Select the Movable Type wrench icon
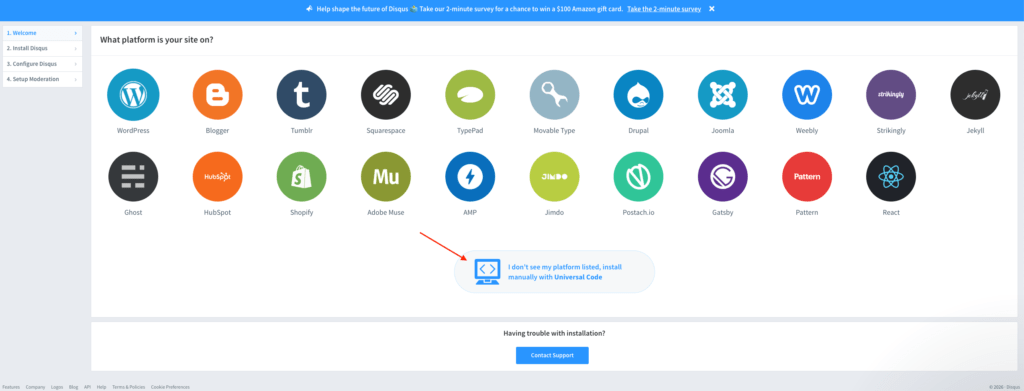This screenshot has height=391, width=1024. (x=554, y=95)
